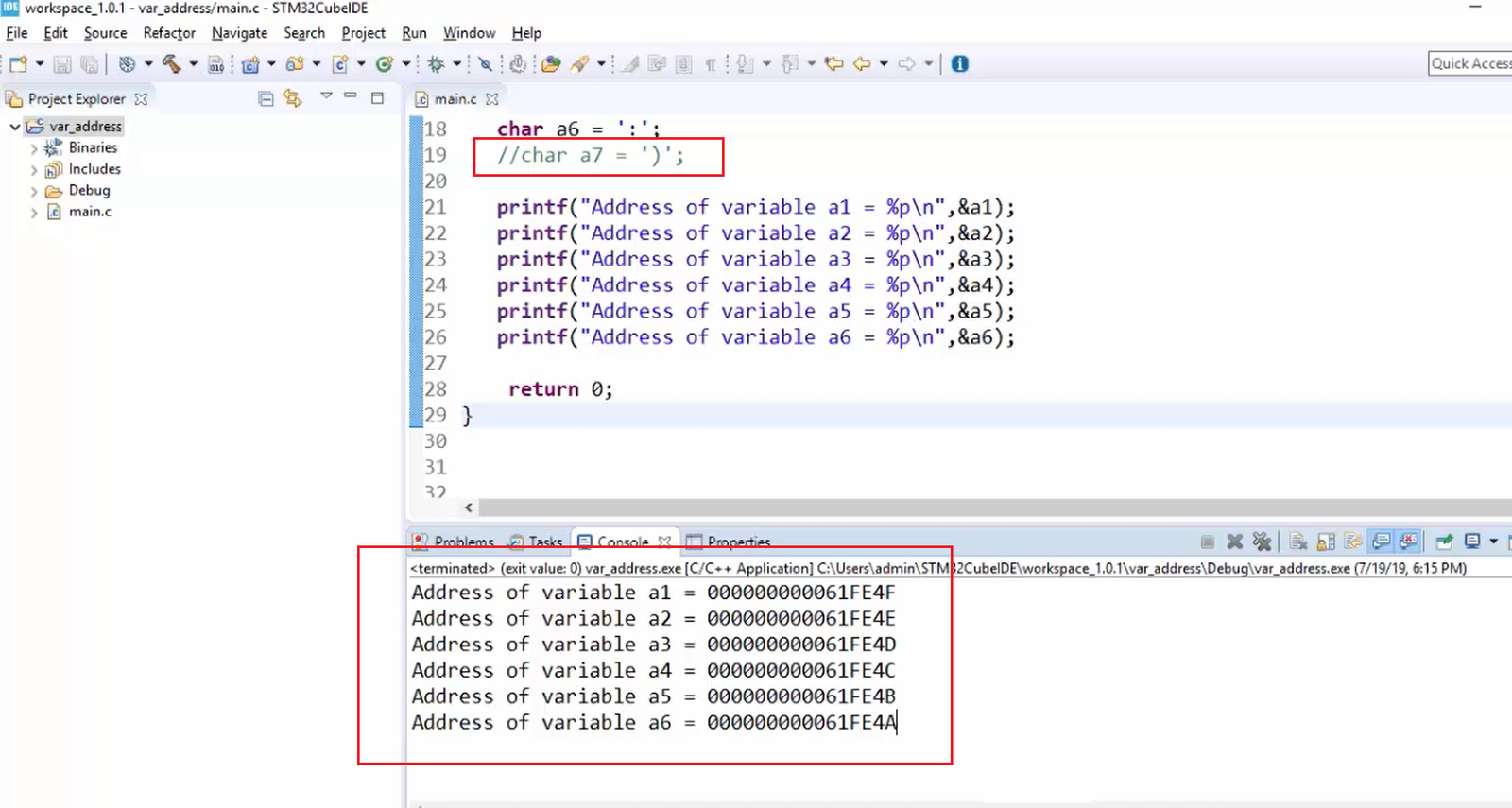Minimize the Project Explorer panel
The height and width of the screenshot is (808, 1512).
click(351, 96)
